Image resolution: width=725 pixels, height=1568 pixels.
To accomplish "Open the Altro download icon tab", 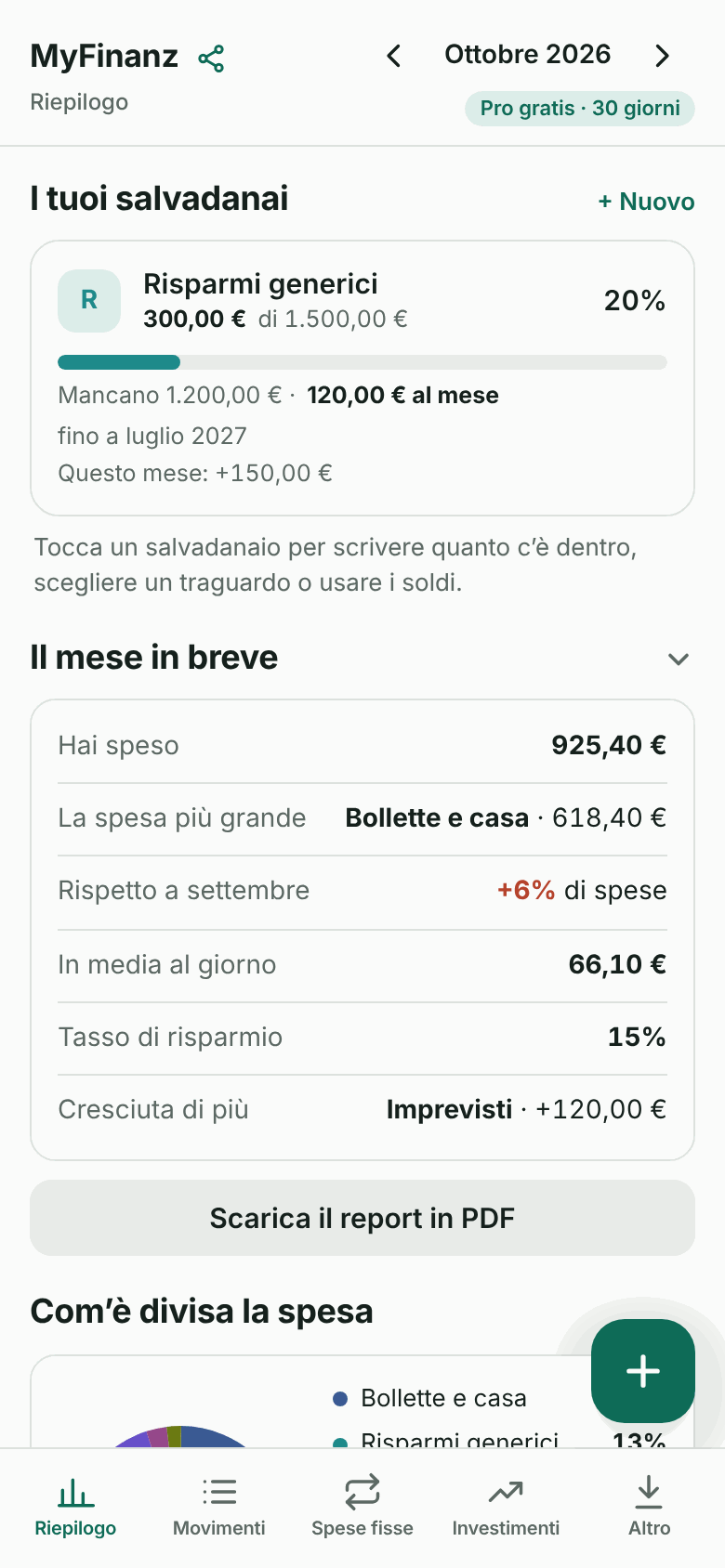I will [x=649, y=1508].
